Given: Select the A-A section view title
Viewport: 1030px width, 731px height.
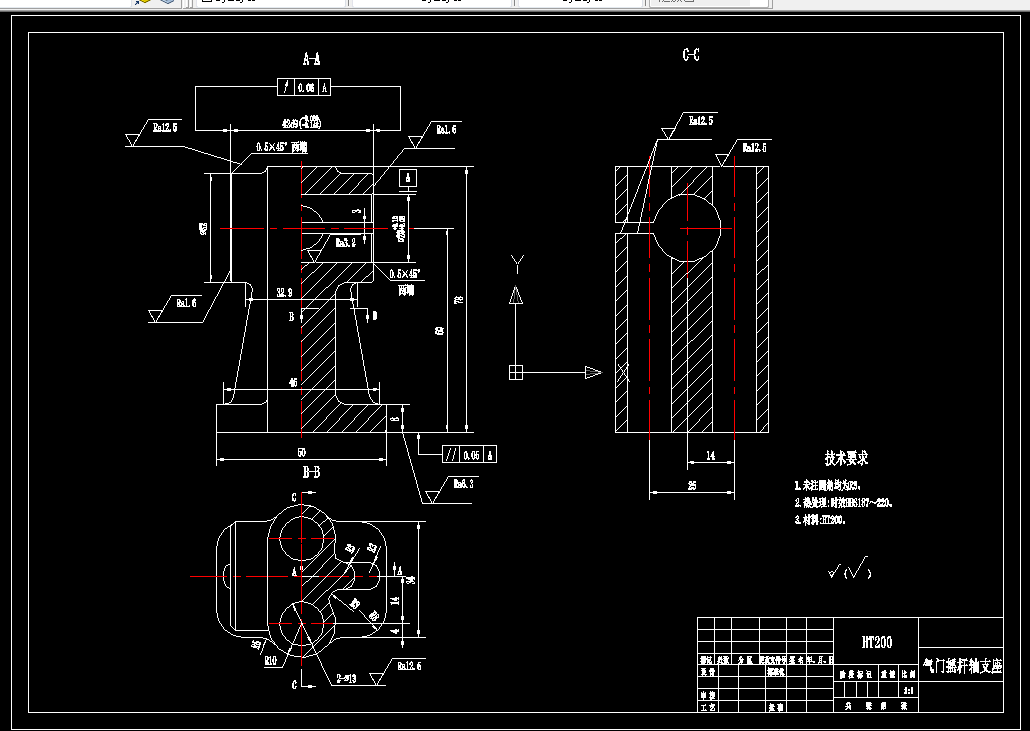Looking at the screenshot, I should (x=311, y=59).
